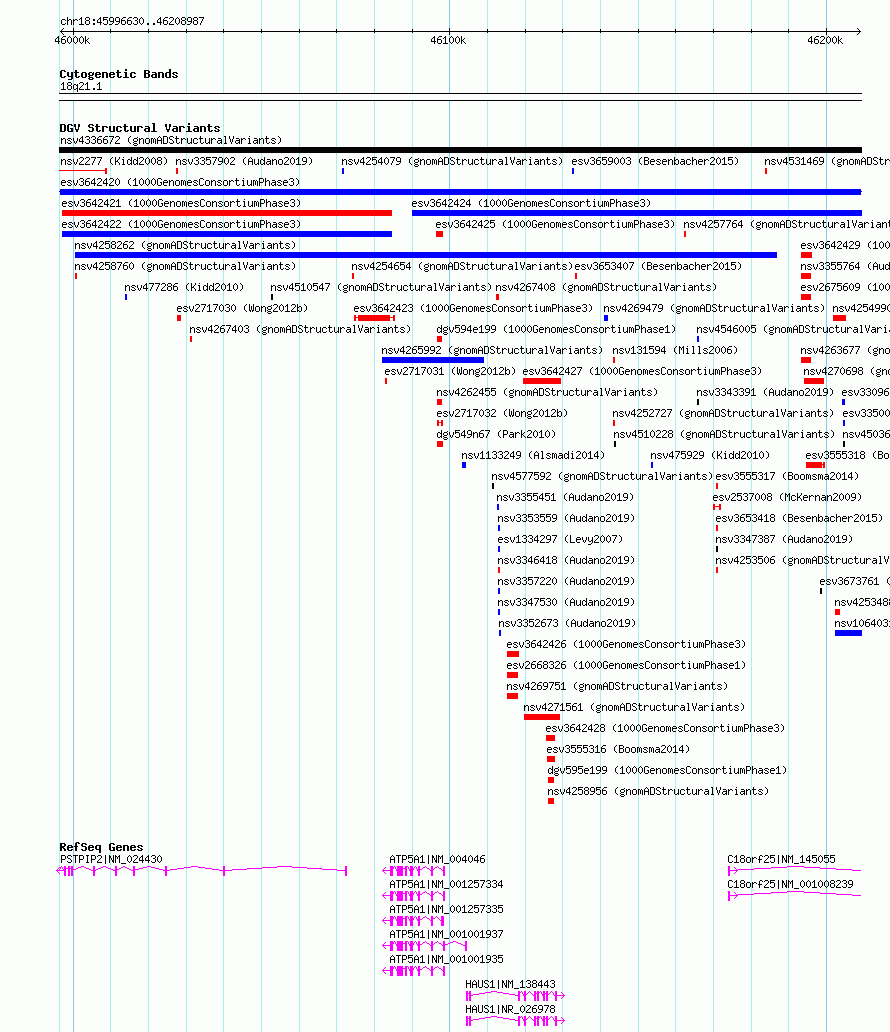Open esv2717031 (Wong2012b) label
This screenshot has height=1032, width=890.
[450, 371]
